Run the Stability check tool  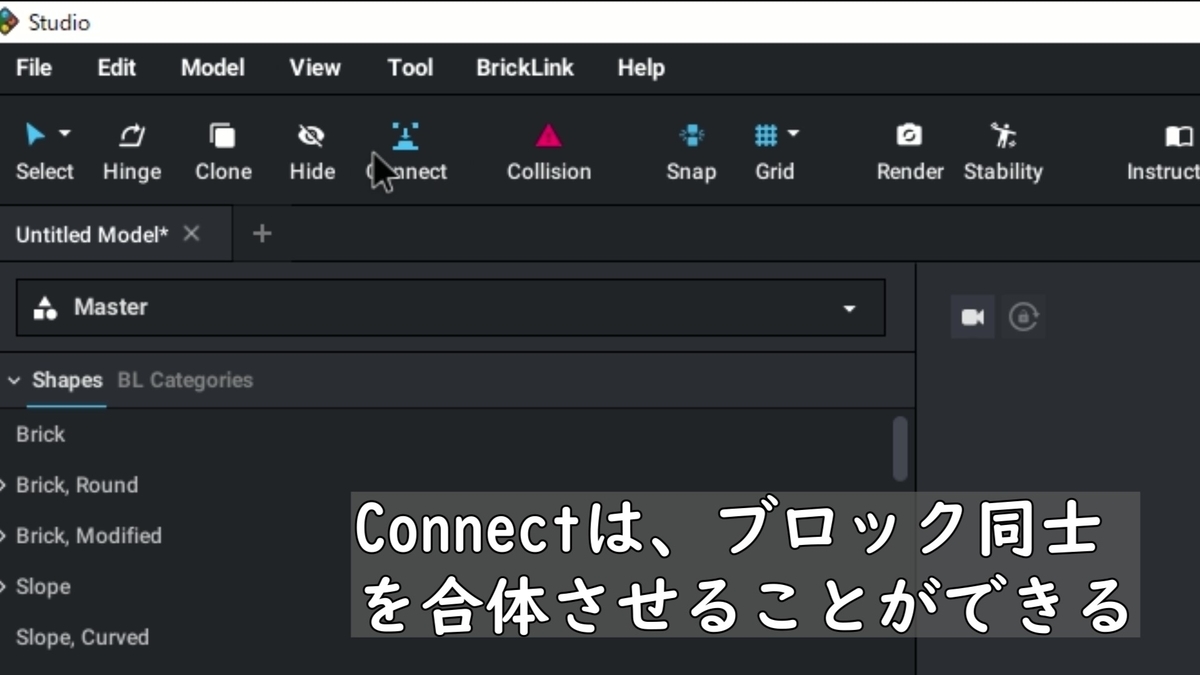(1003, 152)
